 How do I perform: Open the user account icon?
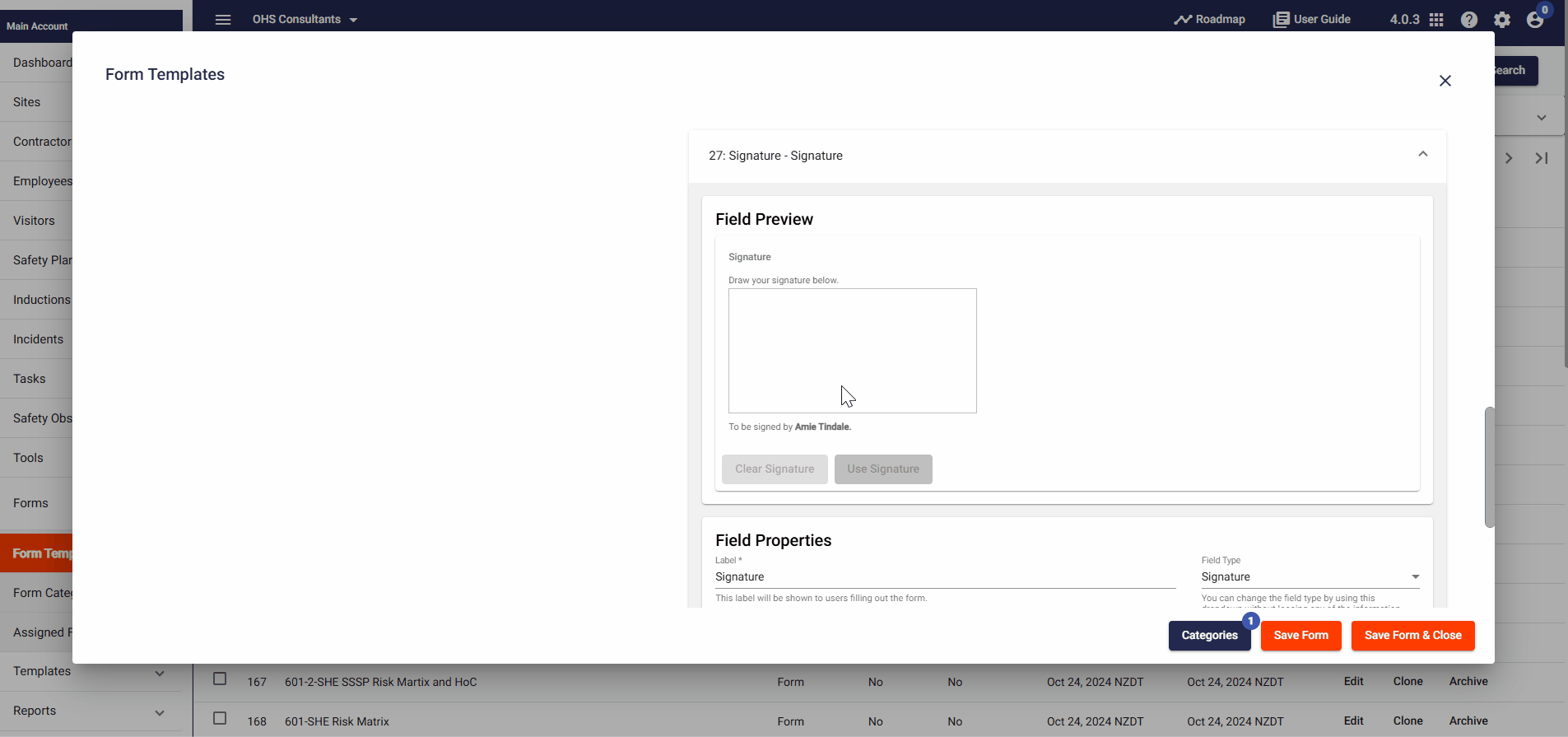tap(1535, 20)
